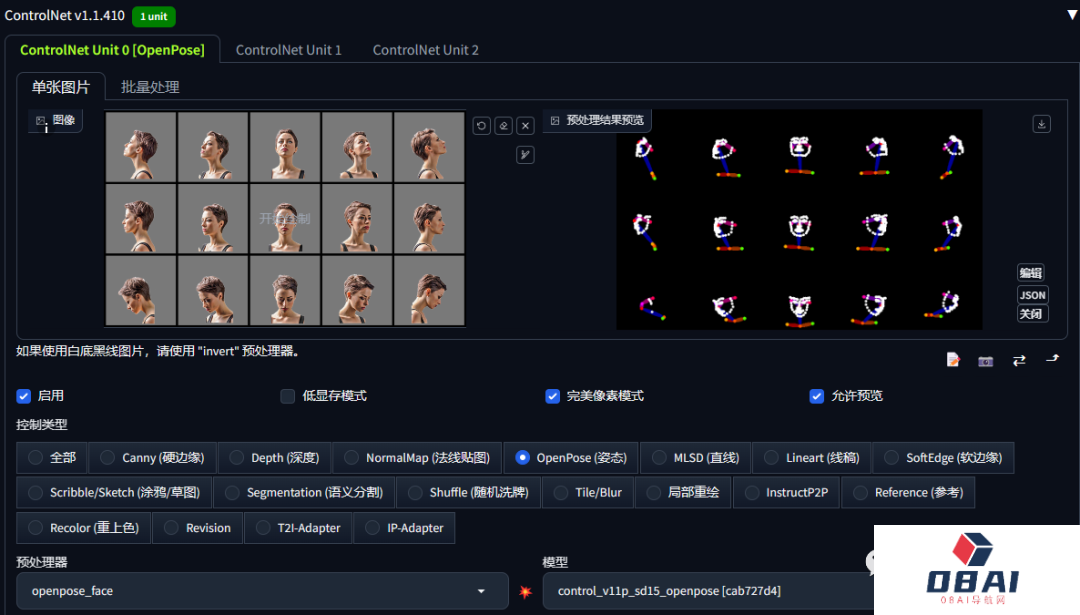1080x615 pixels.
Task: Enable the 低显存模式 low VRAM checkbox
Action: 288,396
